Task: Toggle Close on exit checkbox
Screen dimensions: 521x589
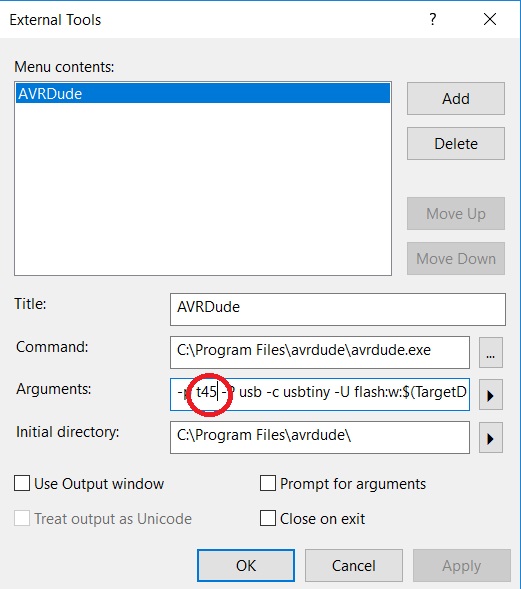Action: [267, 518]
